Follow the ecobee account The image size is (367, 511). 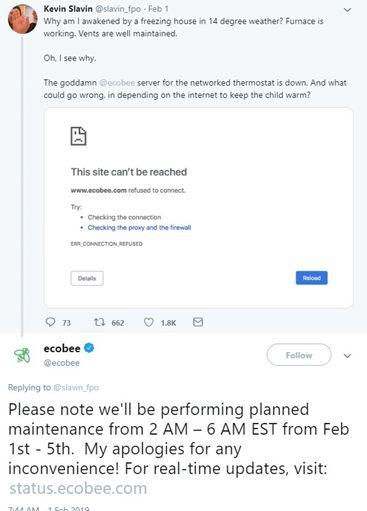coord(299,355)
